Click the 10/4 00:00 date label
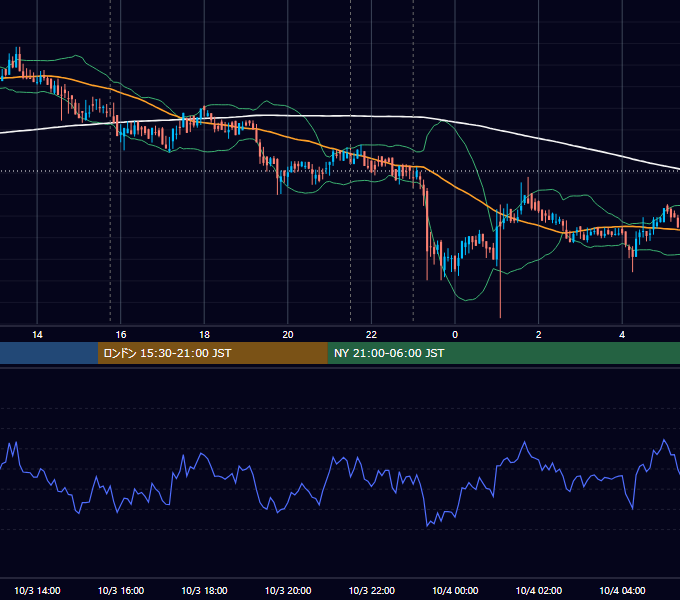 [x=455, y=590]
